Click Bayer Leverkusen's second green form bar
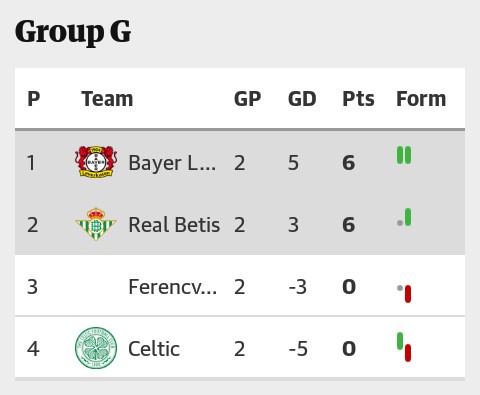 pos(408,155)
